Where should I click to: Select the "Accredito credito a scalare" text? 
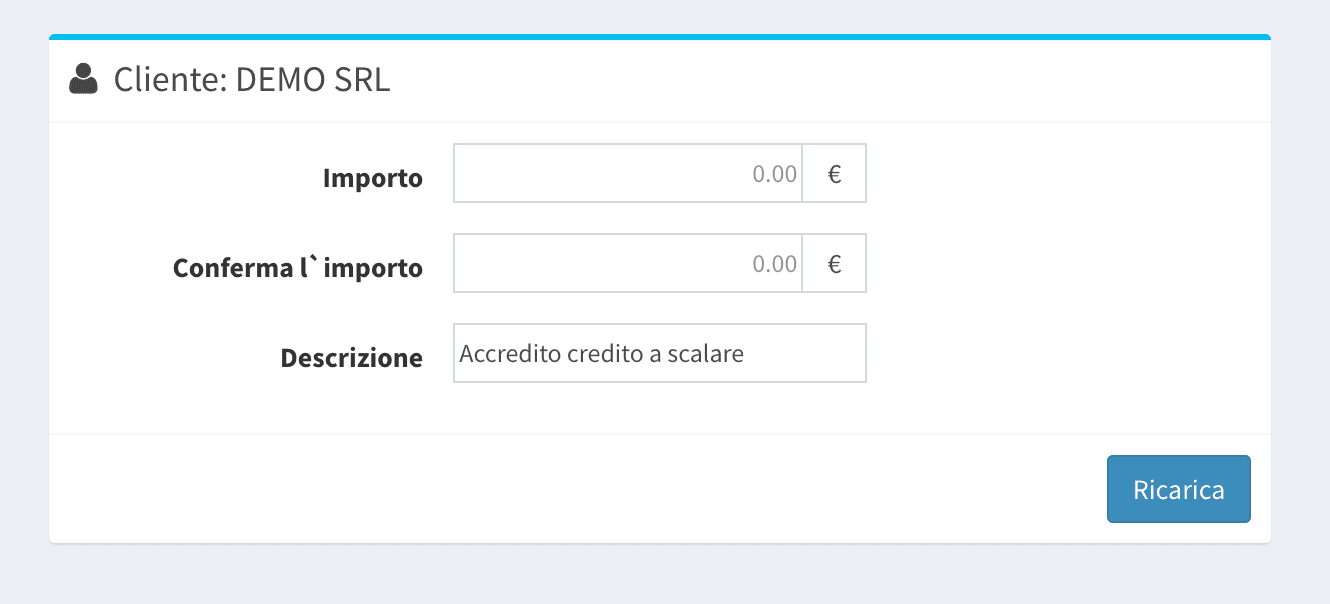point(601,353)
